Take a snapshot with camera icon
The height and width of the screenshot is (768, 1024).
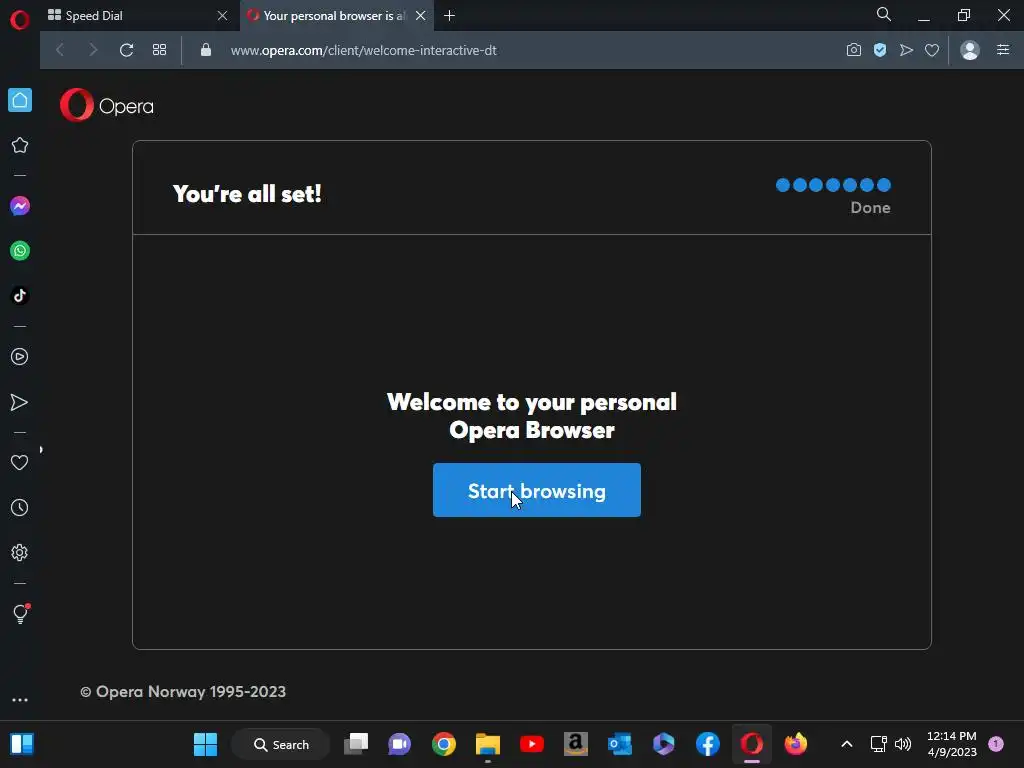[x=854, y=50]
